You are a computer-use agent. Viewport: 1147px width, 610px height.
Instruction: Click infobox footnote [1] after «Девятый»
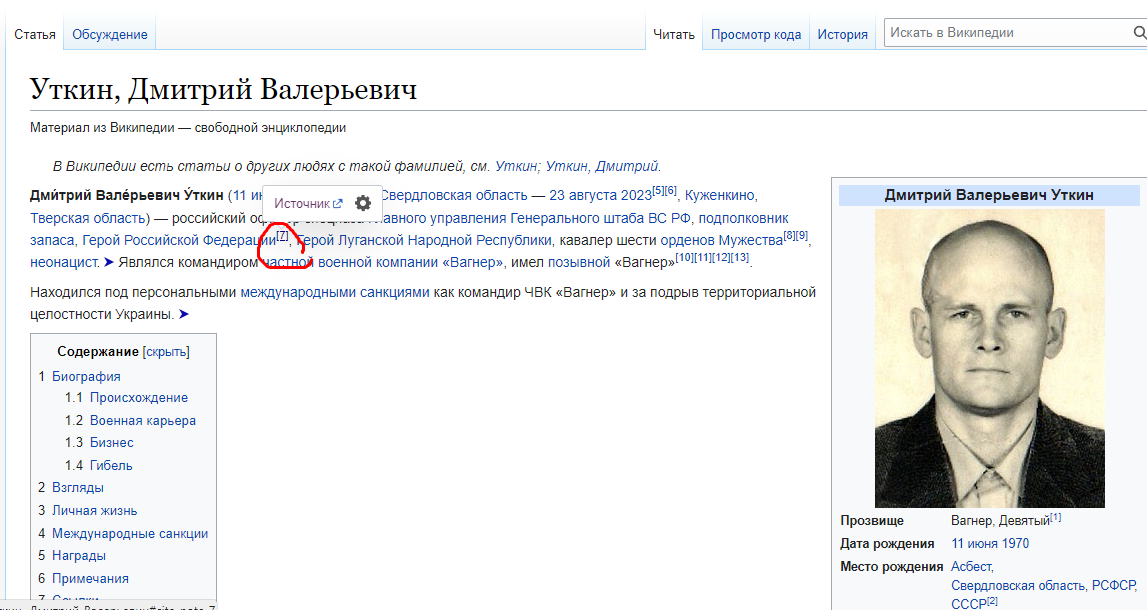[x=1056, y=517]
